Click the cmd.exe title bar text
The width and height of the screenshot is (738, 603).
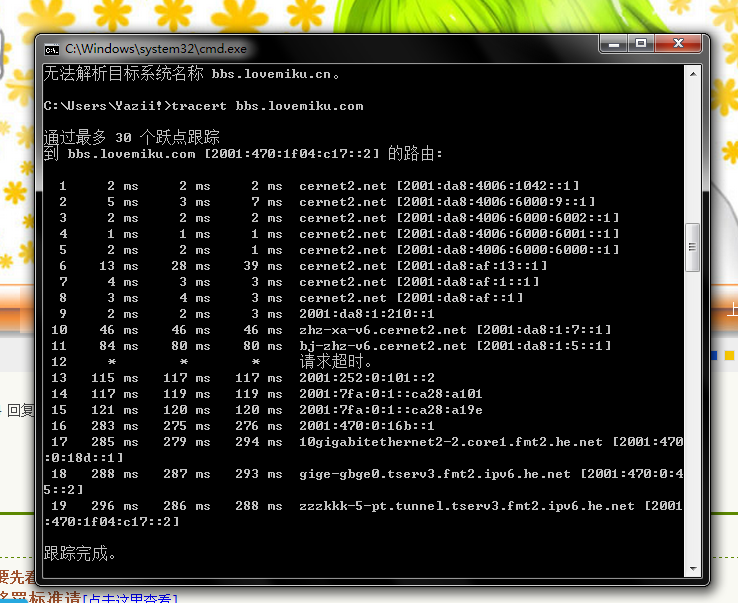coord(156,49)
